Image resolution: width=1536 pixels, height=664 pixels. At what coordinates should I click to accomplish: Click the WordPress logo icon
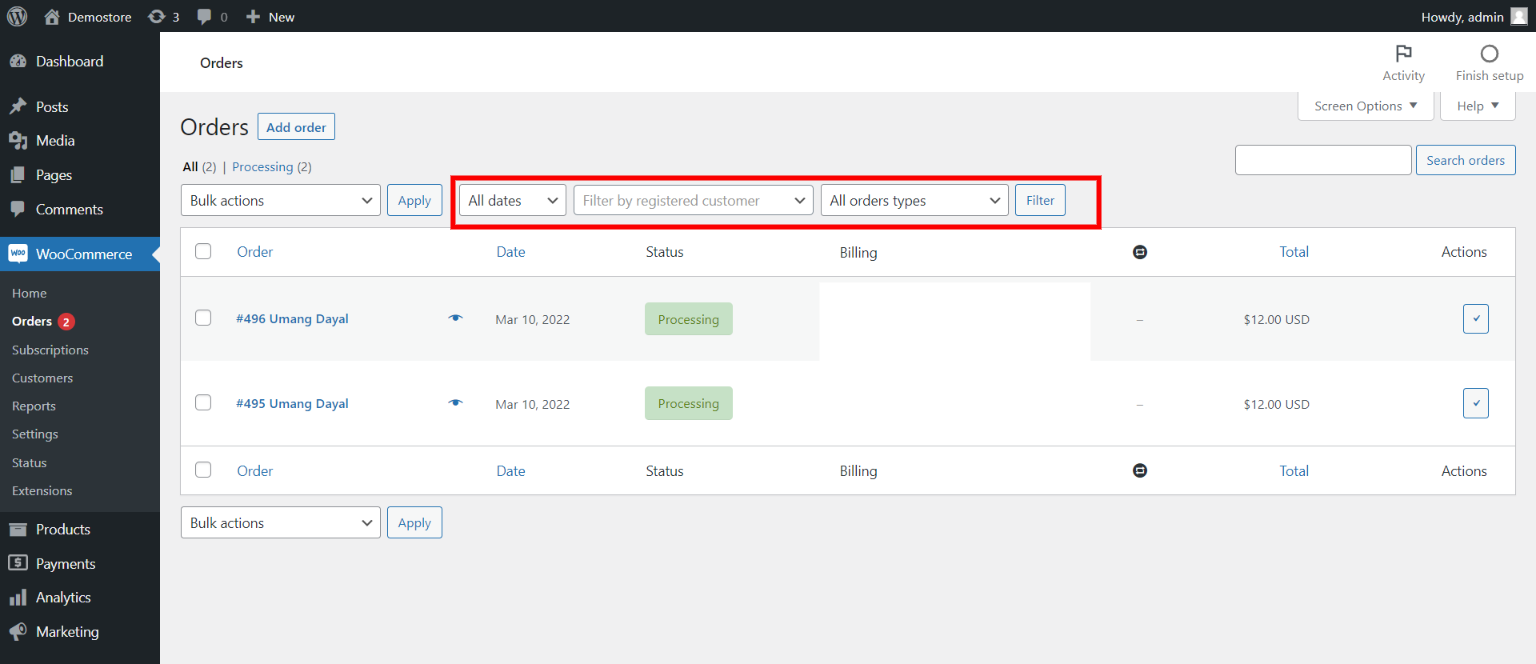click(x=17, y=16)
